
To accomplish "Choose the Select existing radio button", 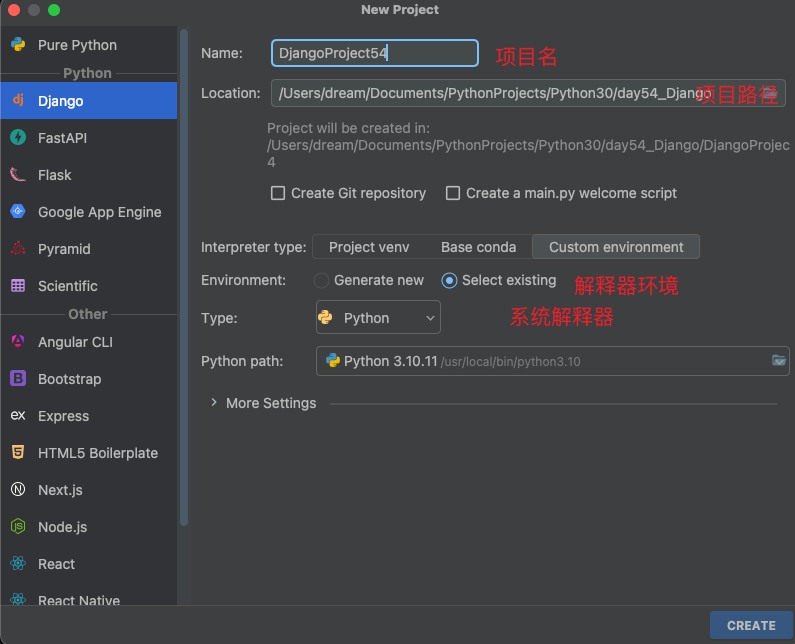I will (449, 280).
